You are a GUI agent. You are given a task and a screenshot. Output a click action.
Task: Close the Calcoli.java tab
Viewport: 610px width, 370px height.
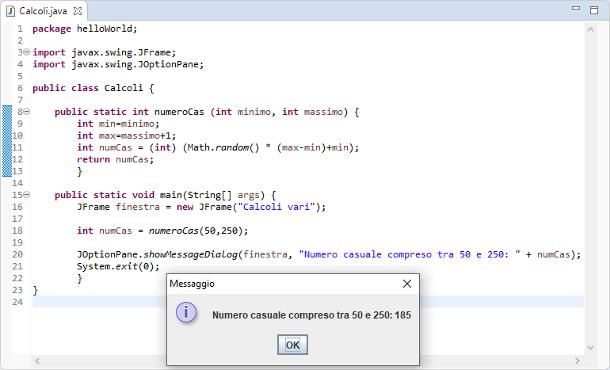[x=78, y=11]
